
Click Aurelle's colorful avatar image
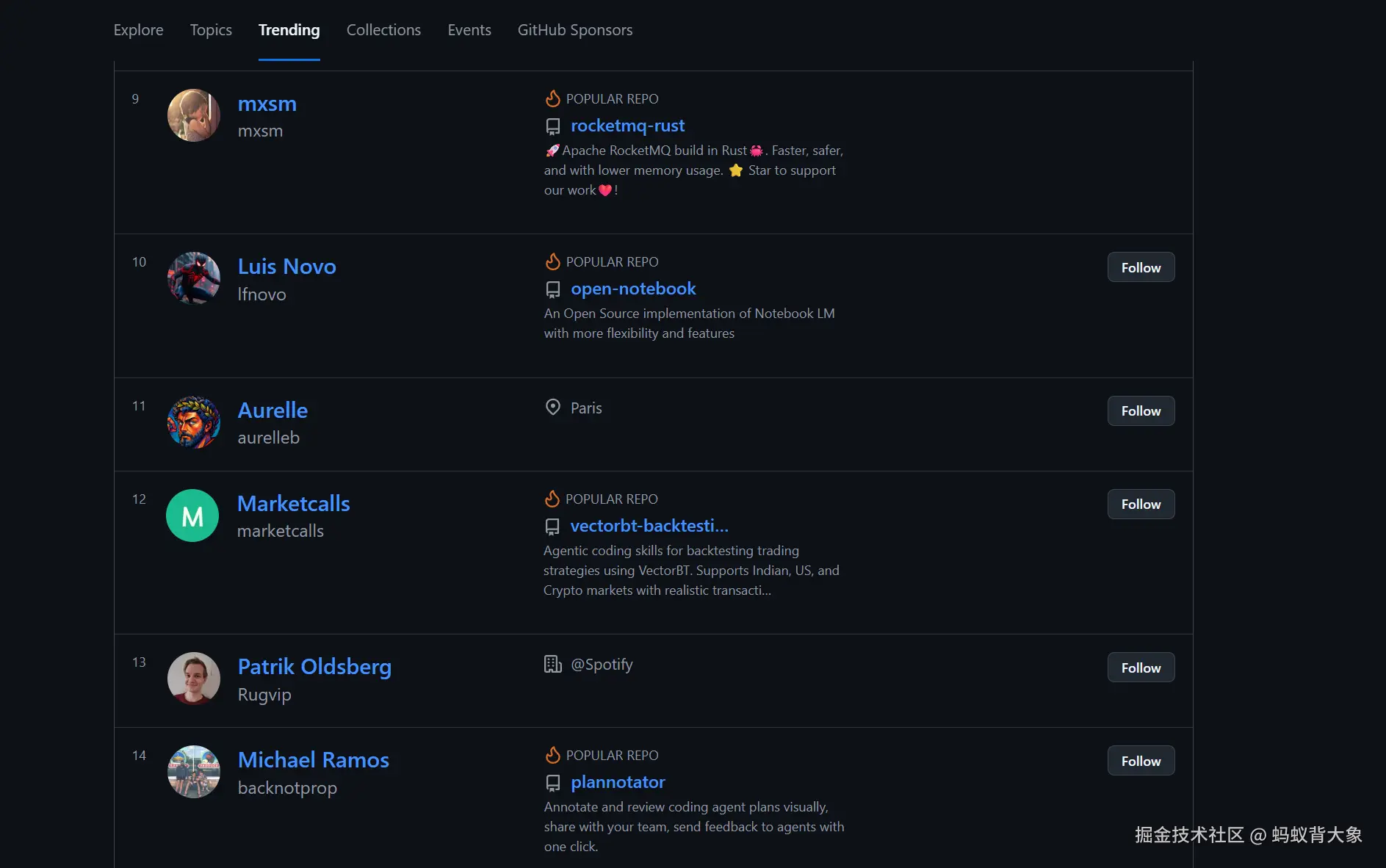click(x=193, y=422)
